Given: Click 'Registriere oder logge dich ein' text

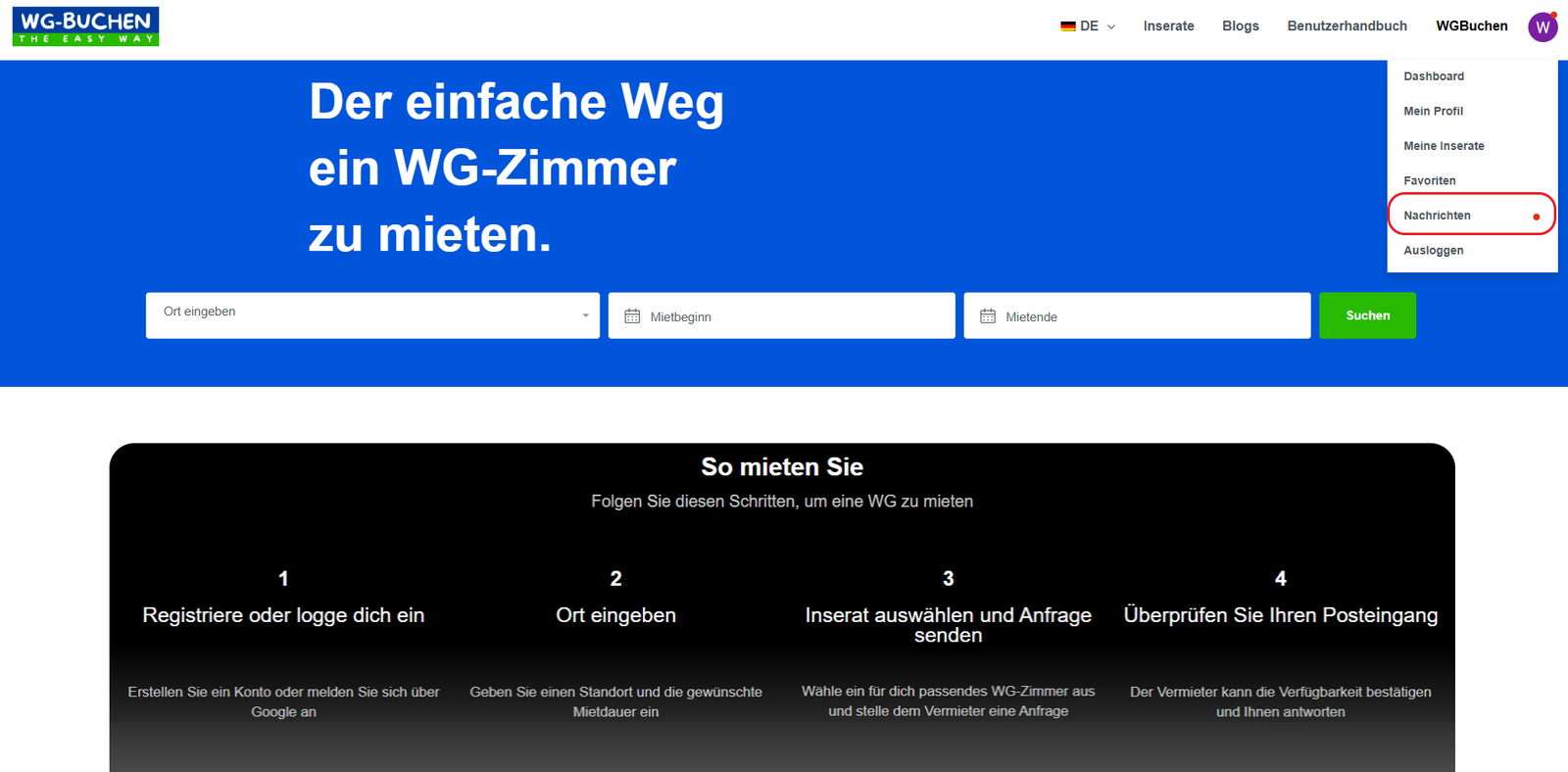Looking at the screenshot, I should [x=283, y=615].
